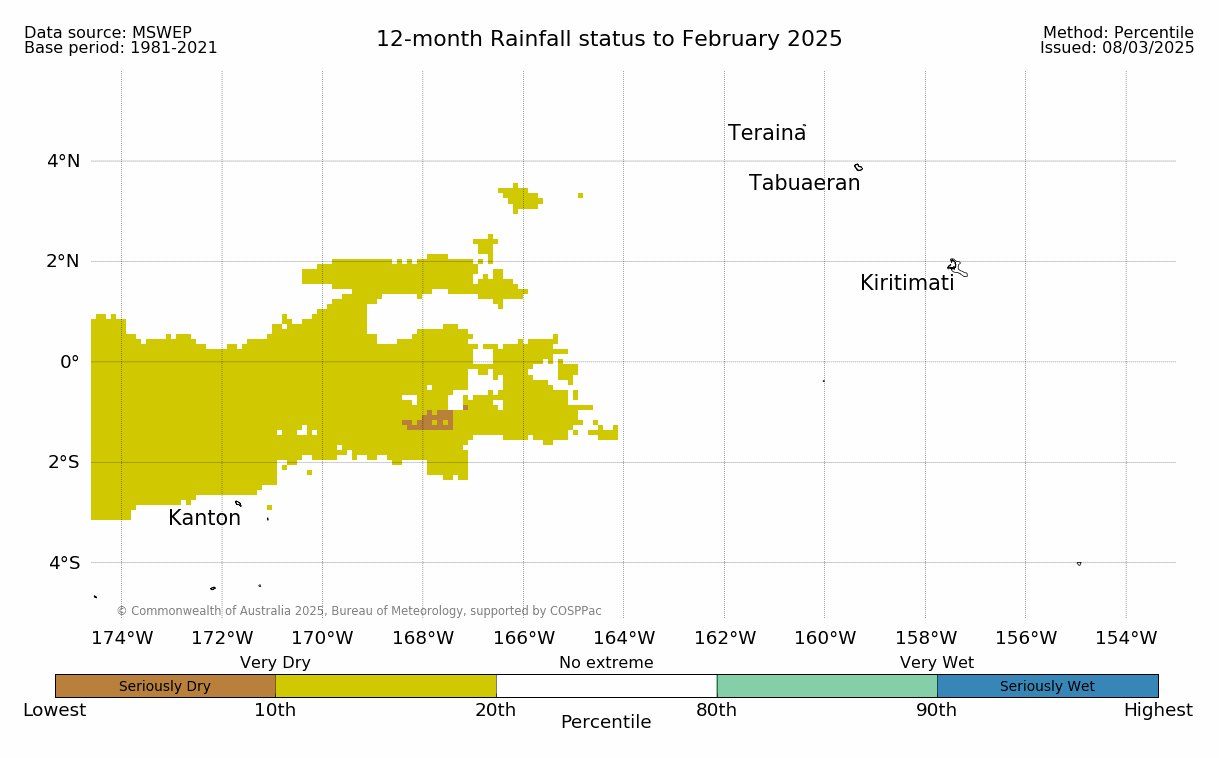1219x758 pixels.
Task: Click the '80th' percentile label
Action: [717, 710]
